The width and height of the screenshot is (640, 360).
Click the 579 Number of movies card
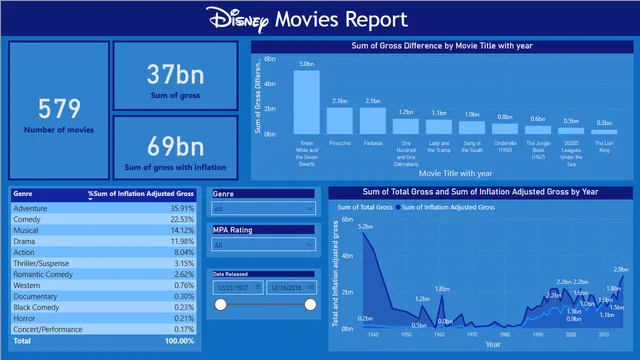59,111
